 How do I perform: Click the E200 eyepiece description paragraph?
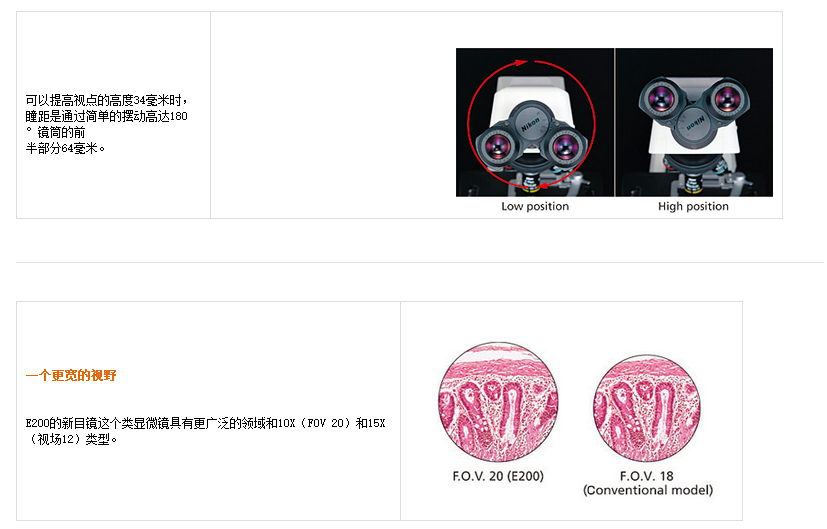tap(205, 431)
